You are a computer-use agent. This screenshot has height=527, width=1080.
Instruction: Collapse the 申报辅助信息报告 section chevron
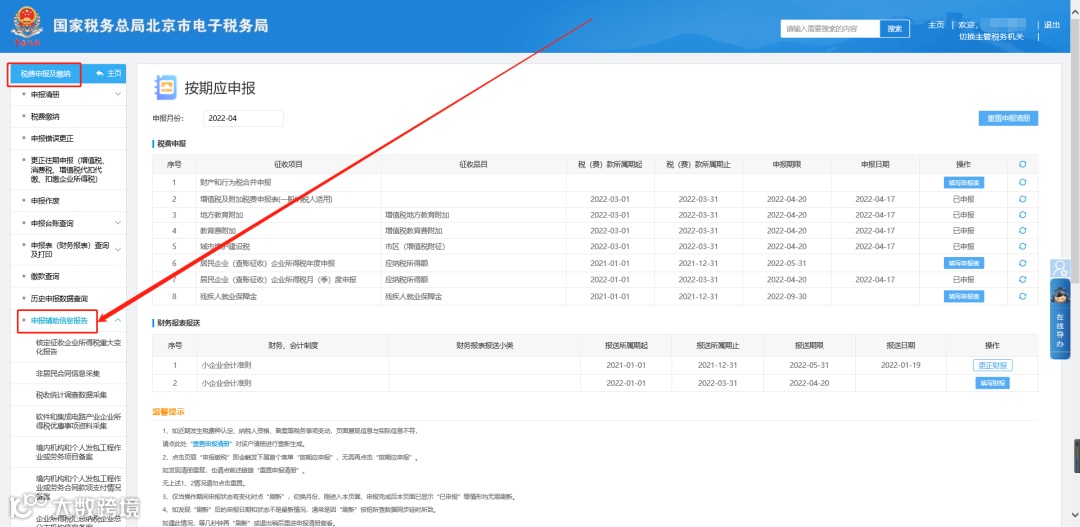(118, 320)
